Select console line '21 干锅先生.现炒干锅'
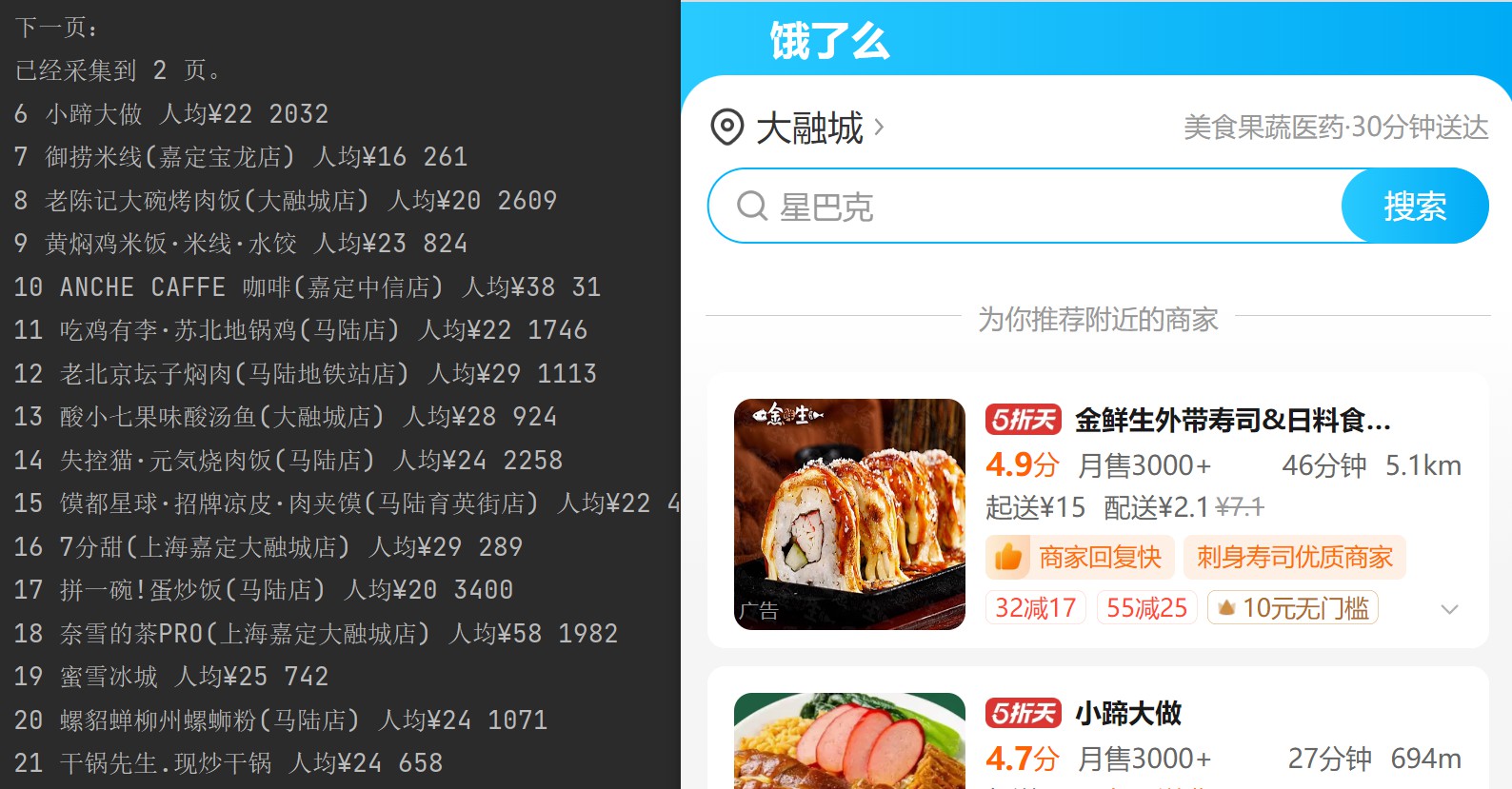 [229, 763]
